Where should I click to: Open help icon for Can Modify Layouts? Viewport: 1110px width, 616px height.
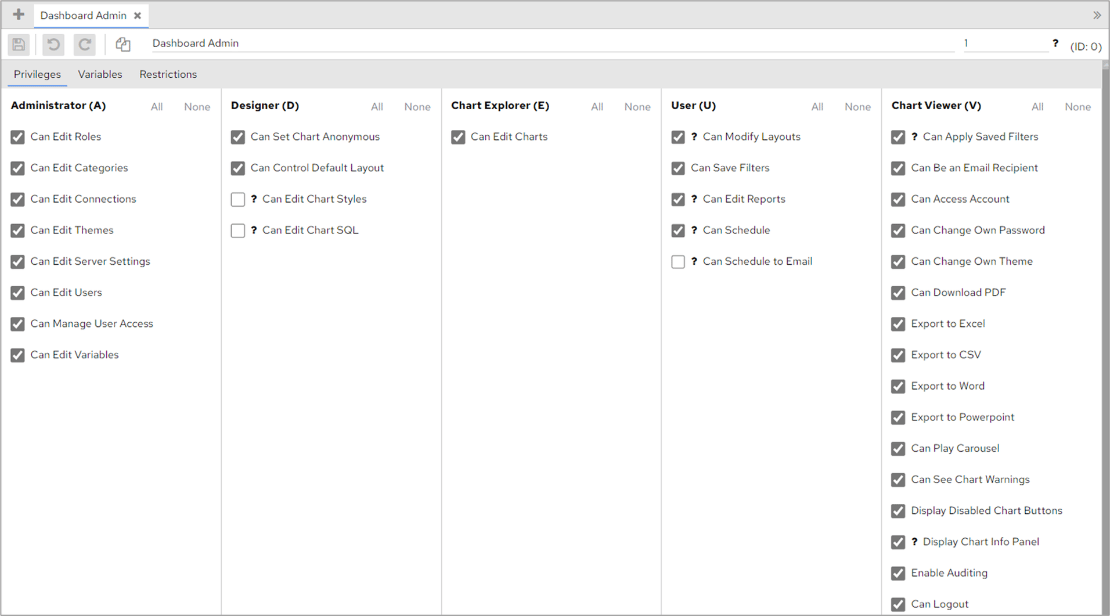pyautogui.click(x=694, y=137)
